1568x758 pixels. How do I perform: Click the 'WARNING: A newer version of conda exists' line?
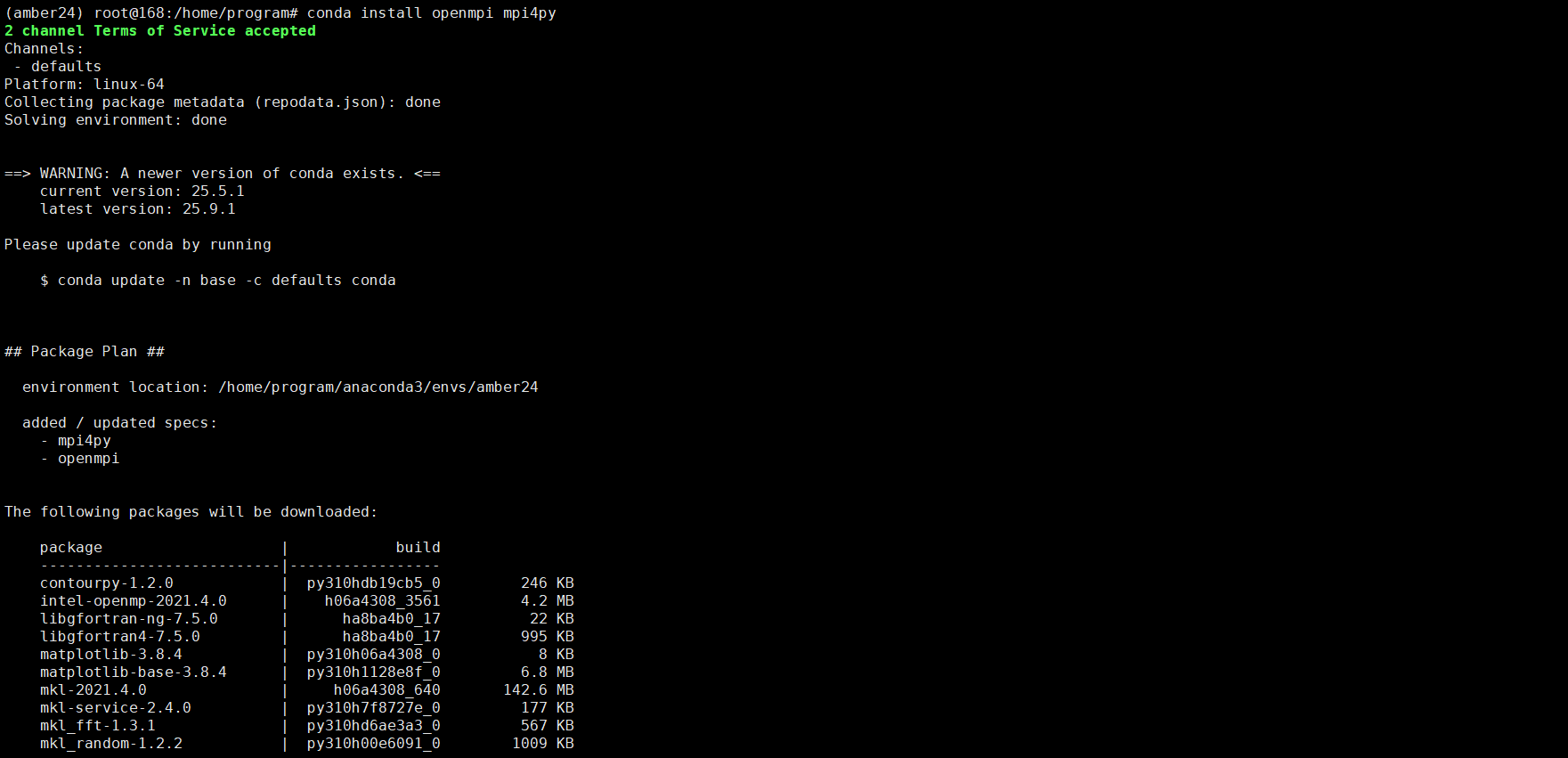click(223, 174)
